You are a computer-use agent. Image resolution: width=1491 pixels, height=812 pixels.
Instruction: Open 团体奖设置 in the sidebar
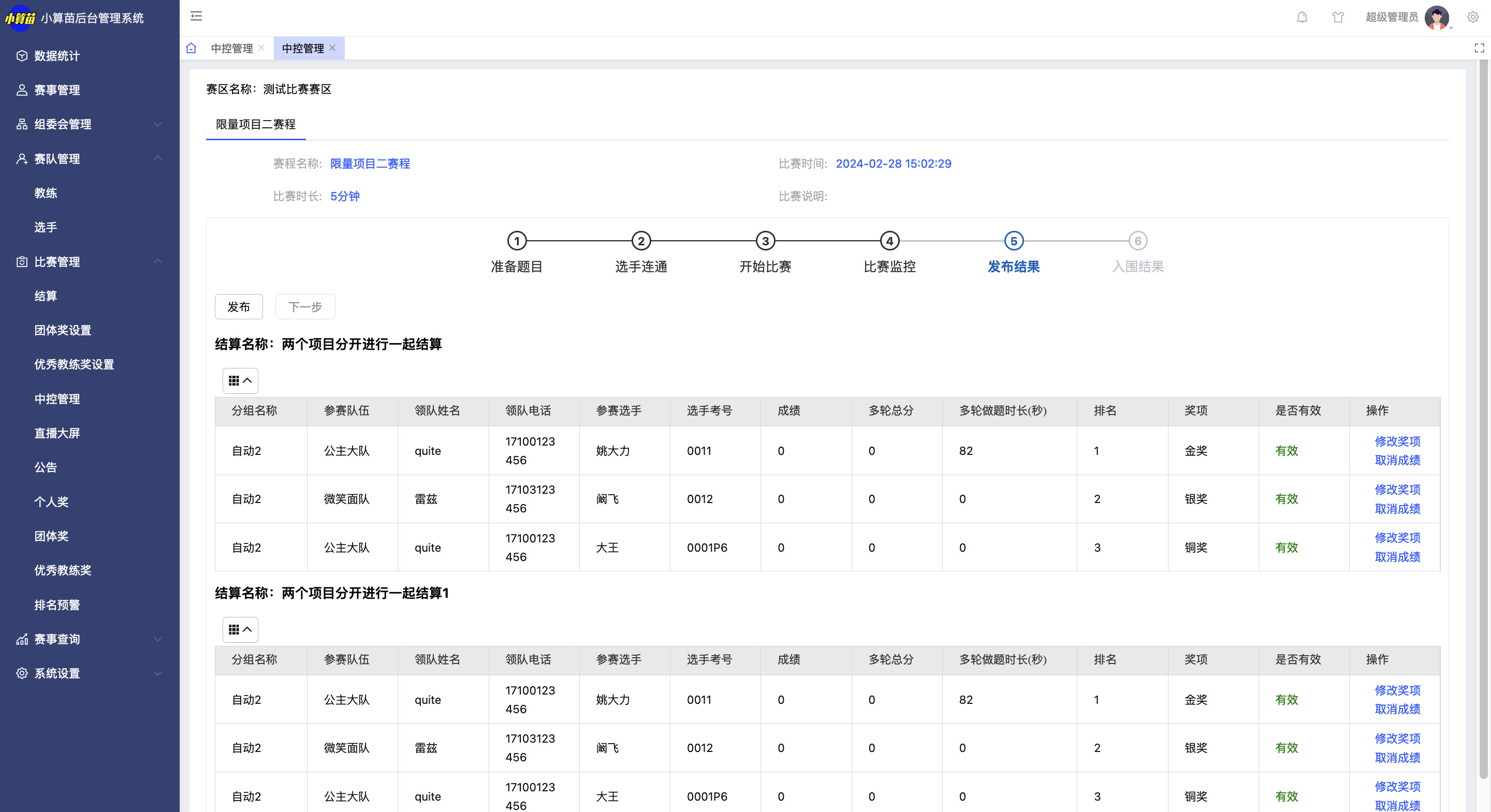point(90,330)
